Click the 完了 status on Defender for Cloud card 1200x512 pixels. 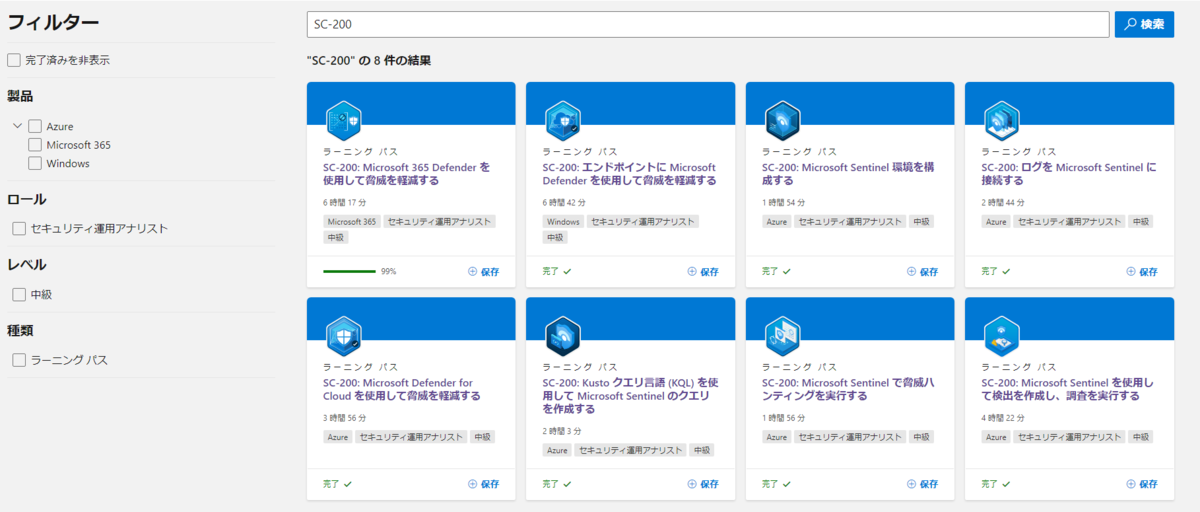338,484
